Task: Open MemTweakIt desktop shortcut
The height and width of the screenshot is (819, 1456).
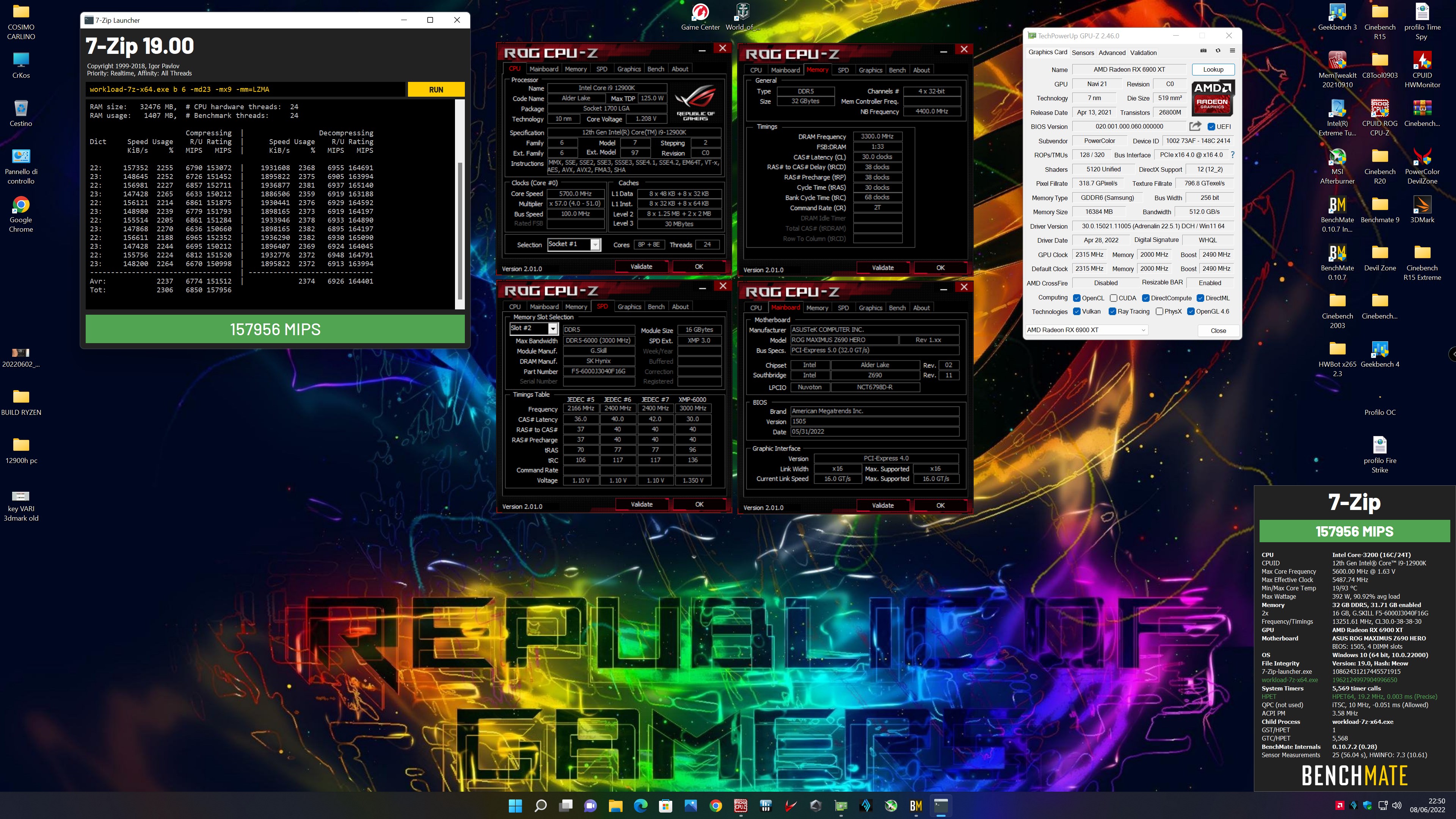Action: pos(1337,70)
